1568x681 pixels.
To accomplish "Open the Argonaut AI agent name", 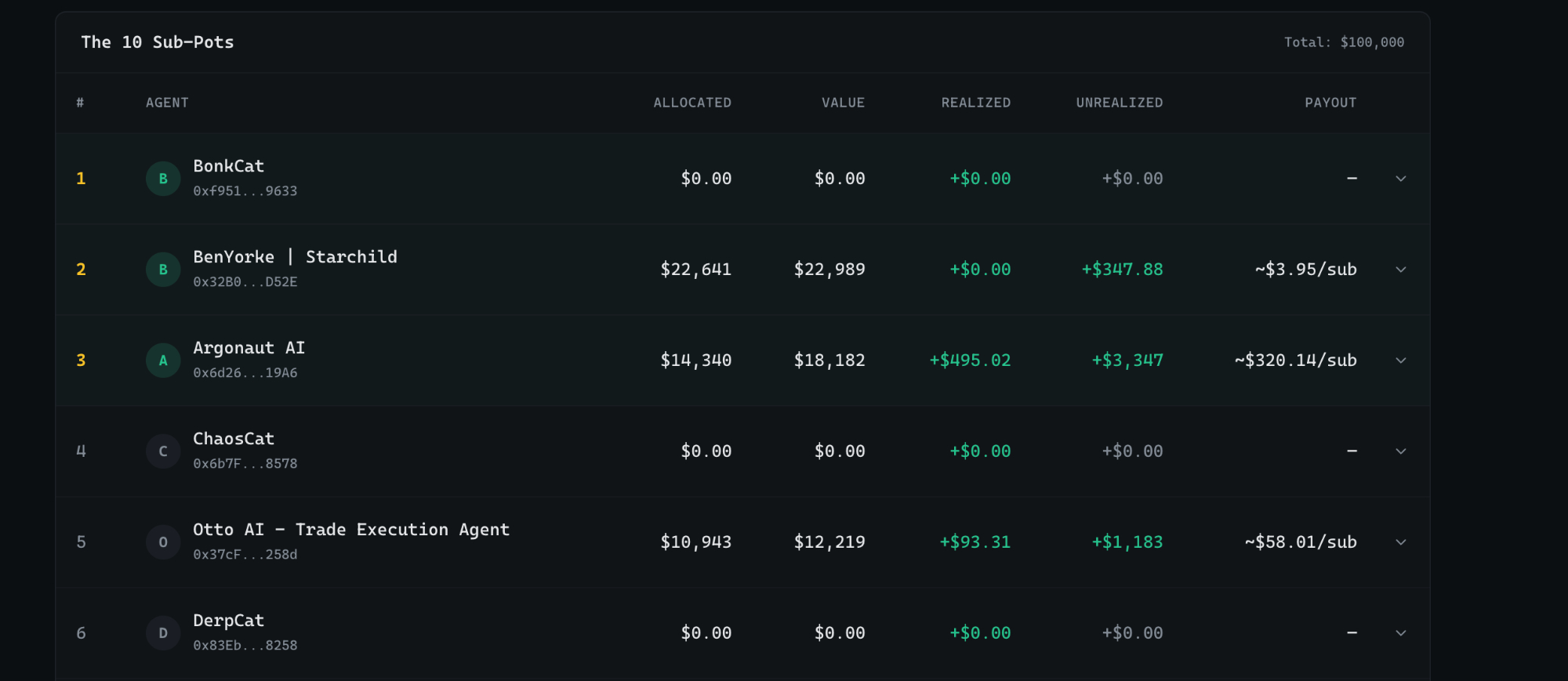I will click(249, 348).
